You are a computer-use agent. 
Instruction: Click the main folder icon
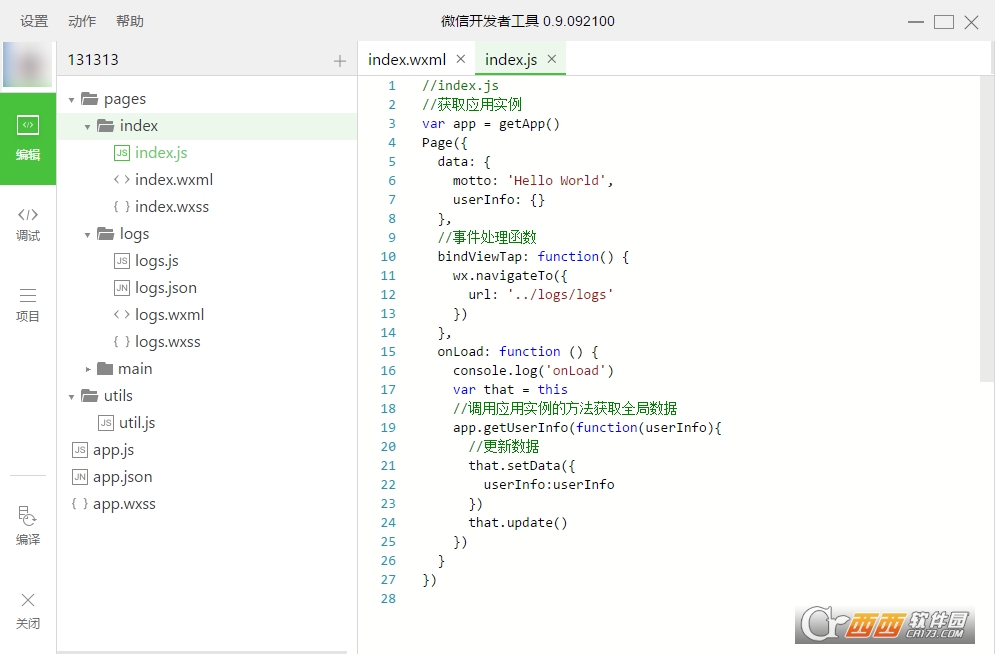(x=105, y=369)
